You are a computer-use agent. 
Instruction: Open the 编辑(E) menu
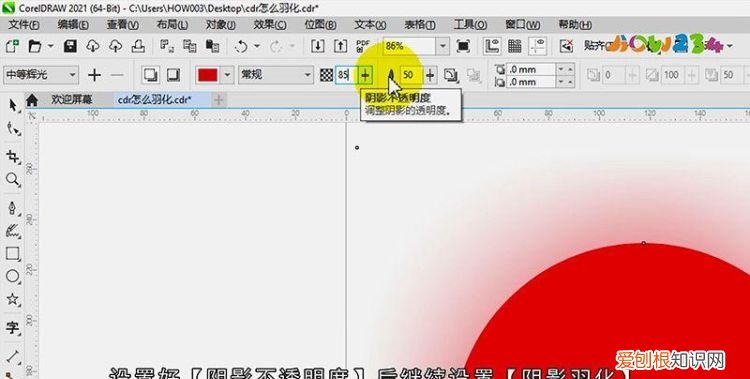point(73,25)
